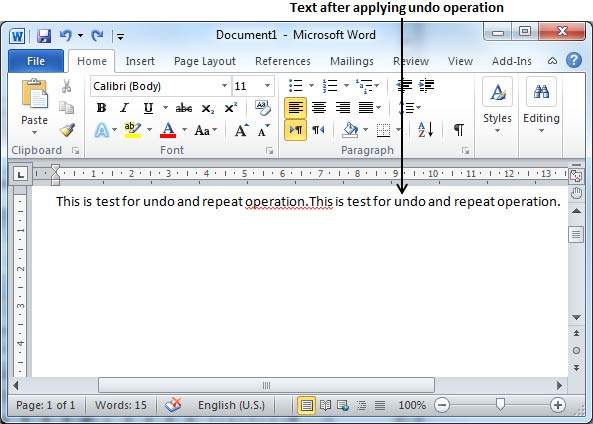The height and width of the screenshot is (424, 593).
Task: Click Words: 15 counter in status bar
Action: pos(121,405)
